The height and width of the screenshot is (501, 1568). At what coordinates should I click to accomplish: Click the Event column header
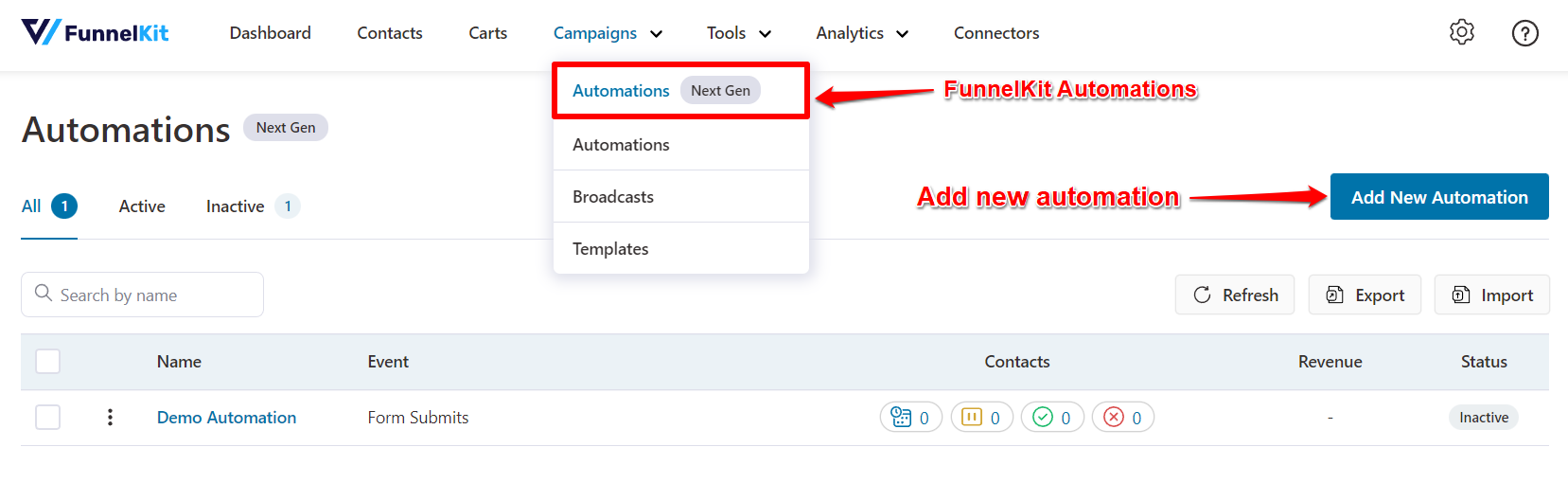[388, 362]
